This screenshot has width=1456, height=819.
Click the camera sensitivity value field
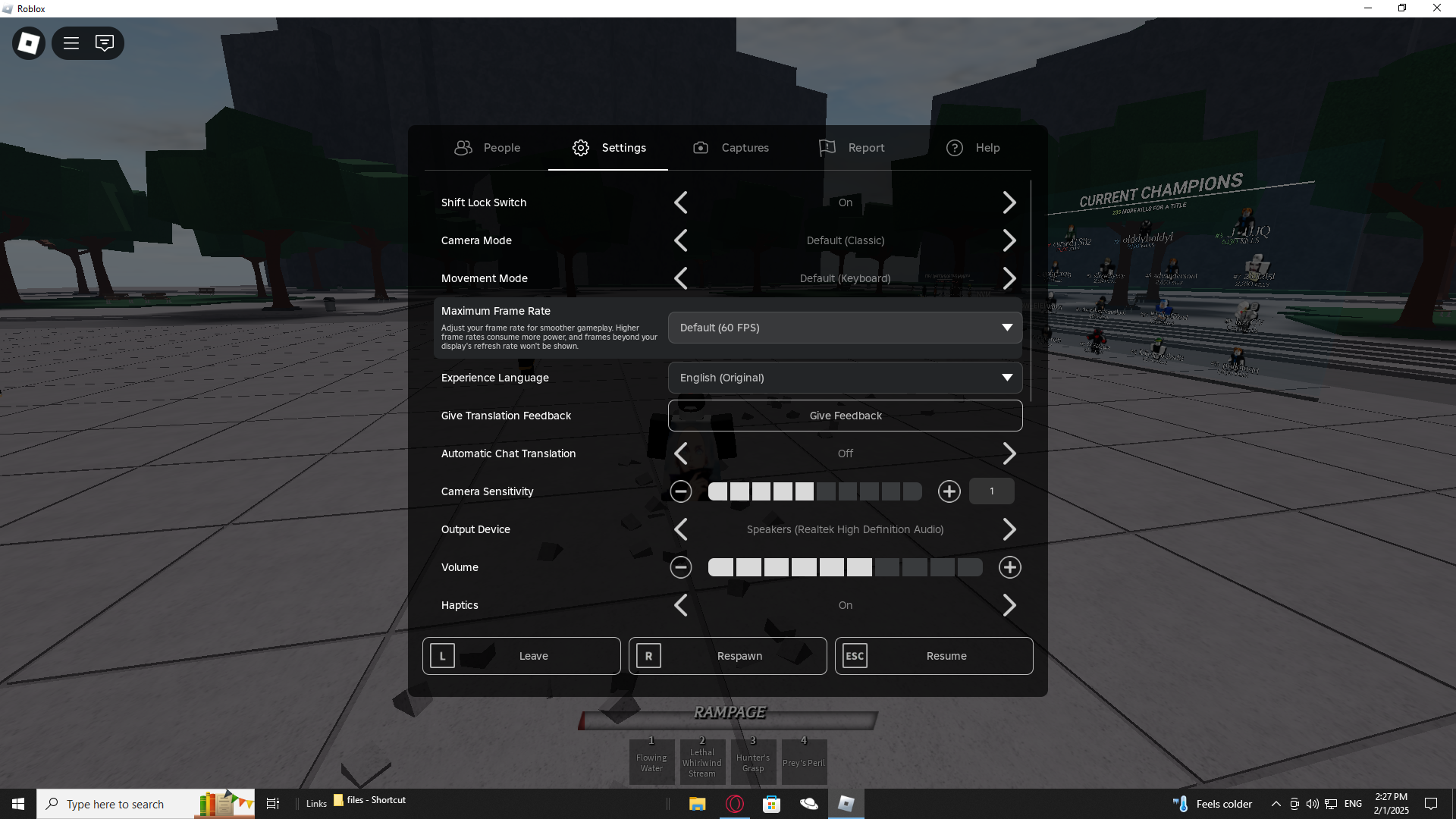point(991,491)
